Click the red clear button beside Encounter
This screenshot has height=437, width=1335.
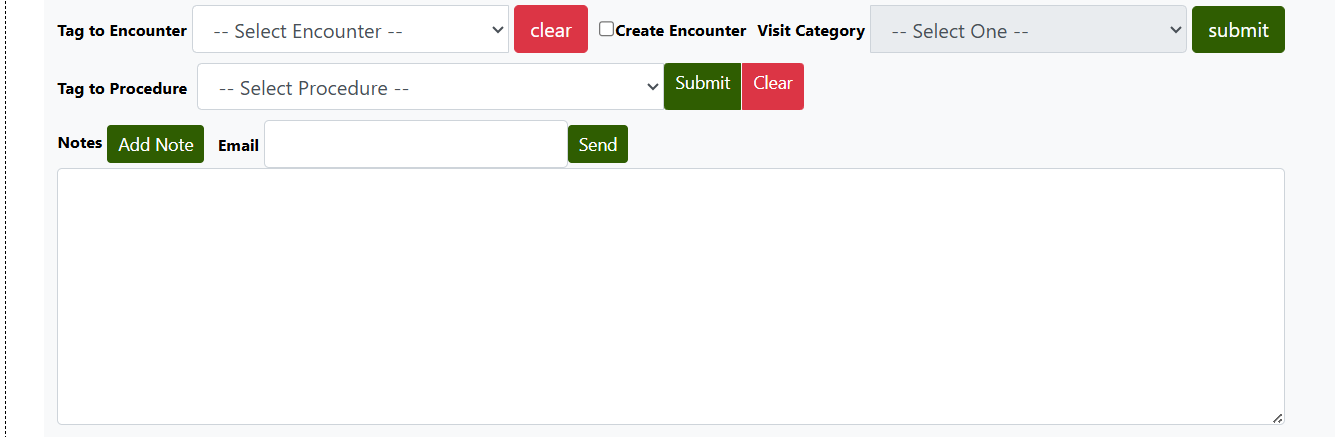pos(551,30)
